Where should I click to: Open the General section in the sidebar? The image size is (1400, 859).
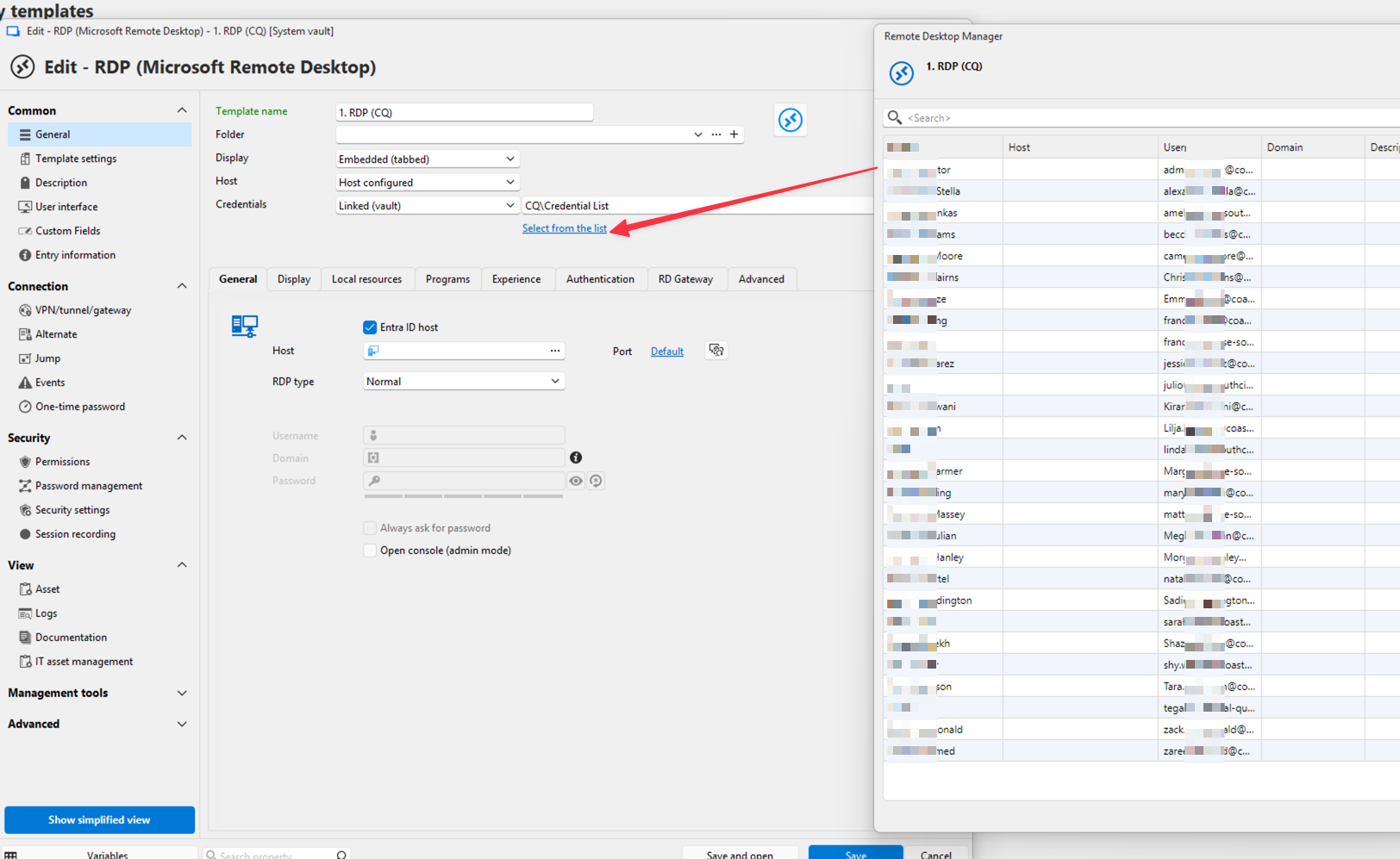(x=99, y=134)
